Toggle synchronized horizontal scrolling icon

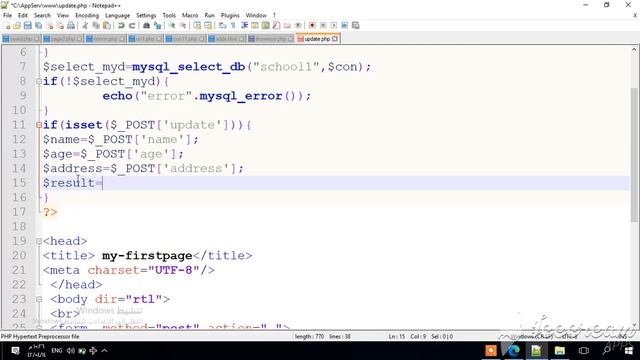pos(208,25)
